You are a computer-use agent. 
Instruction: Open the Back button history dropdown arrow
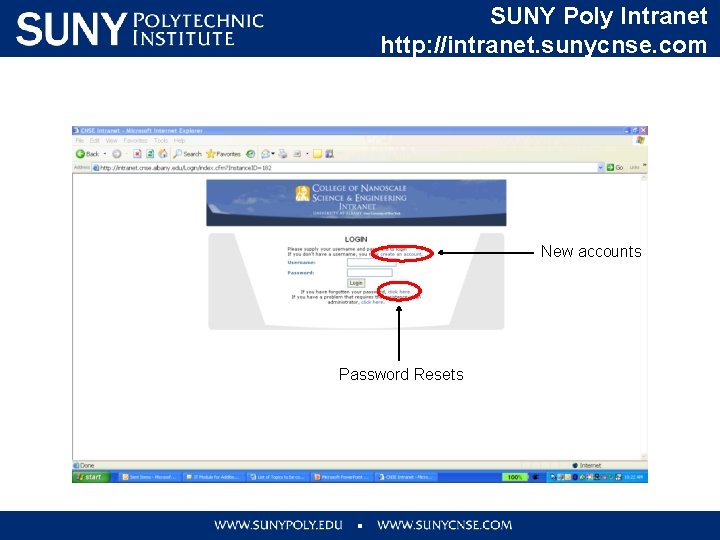pyautogui.click(x=105, y=154)
